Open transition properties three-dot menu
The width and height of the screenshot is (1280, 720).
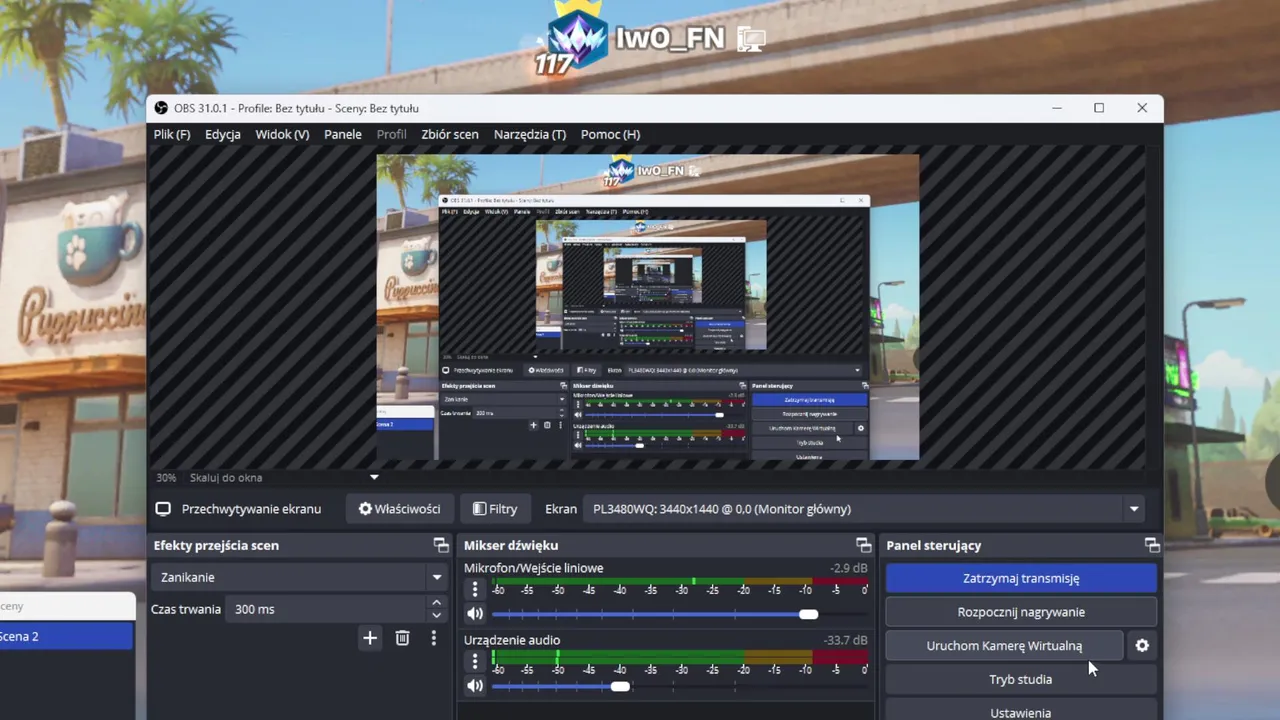coord(434,638)
